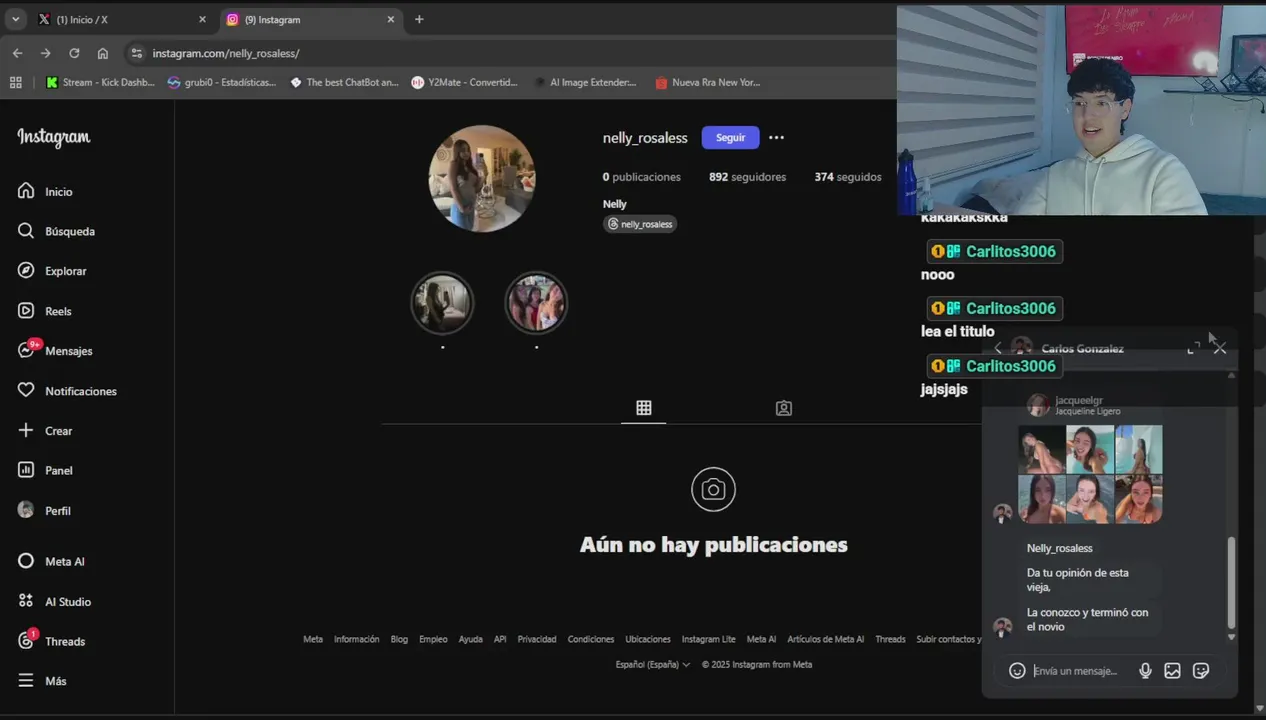Click Crear plus item

click(x=45, y=431)
